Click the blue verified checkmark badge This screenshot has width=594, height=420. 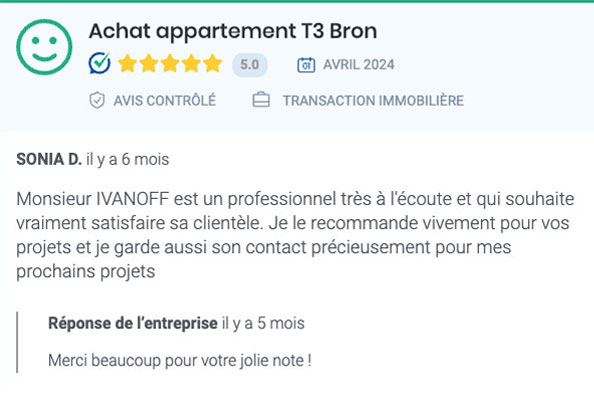[x=100, y=63]
